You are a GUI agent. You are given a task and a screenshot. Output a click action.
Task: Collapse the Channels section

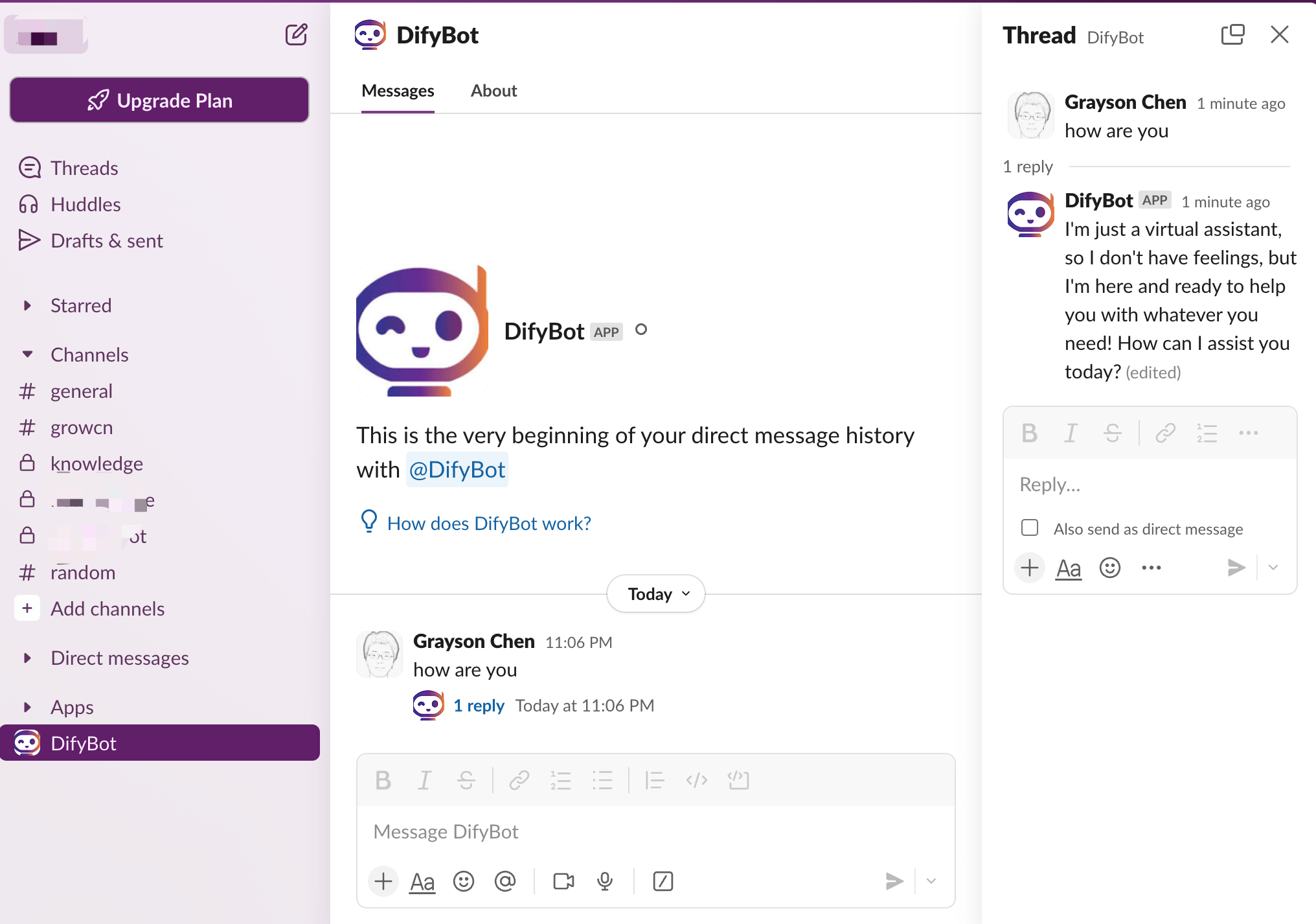[x=27, y=354]
